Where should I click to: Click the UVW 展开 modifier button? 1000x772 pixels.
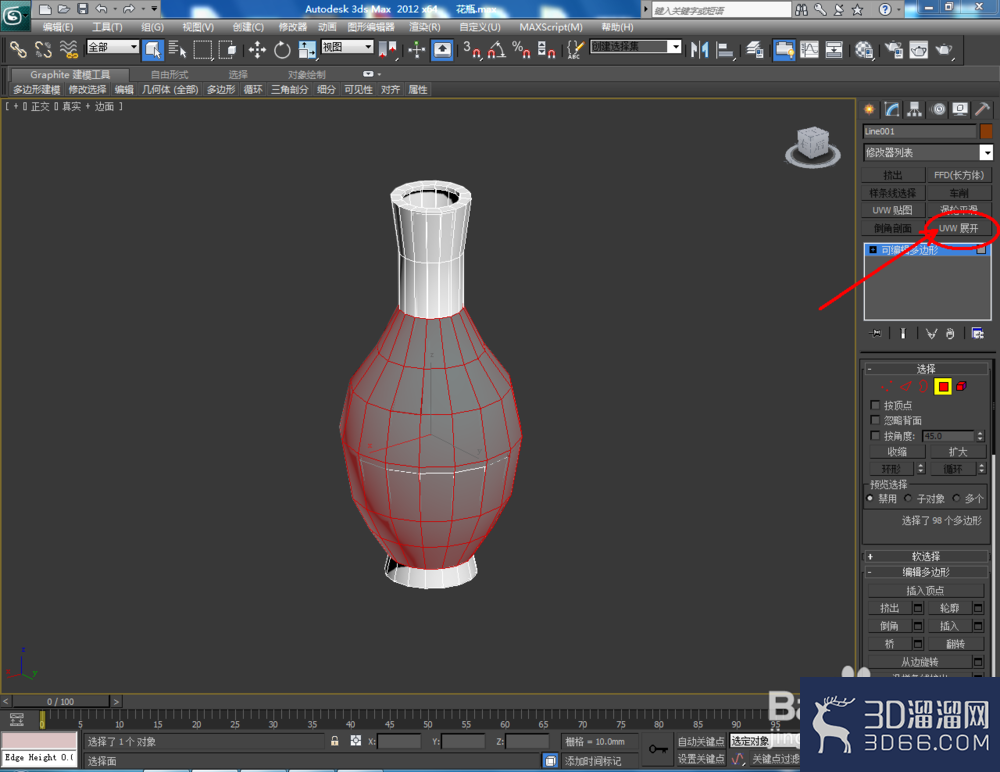tap(959, 228)
